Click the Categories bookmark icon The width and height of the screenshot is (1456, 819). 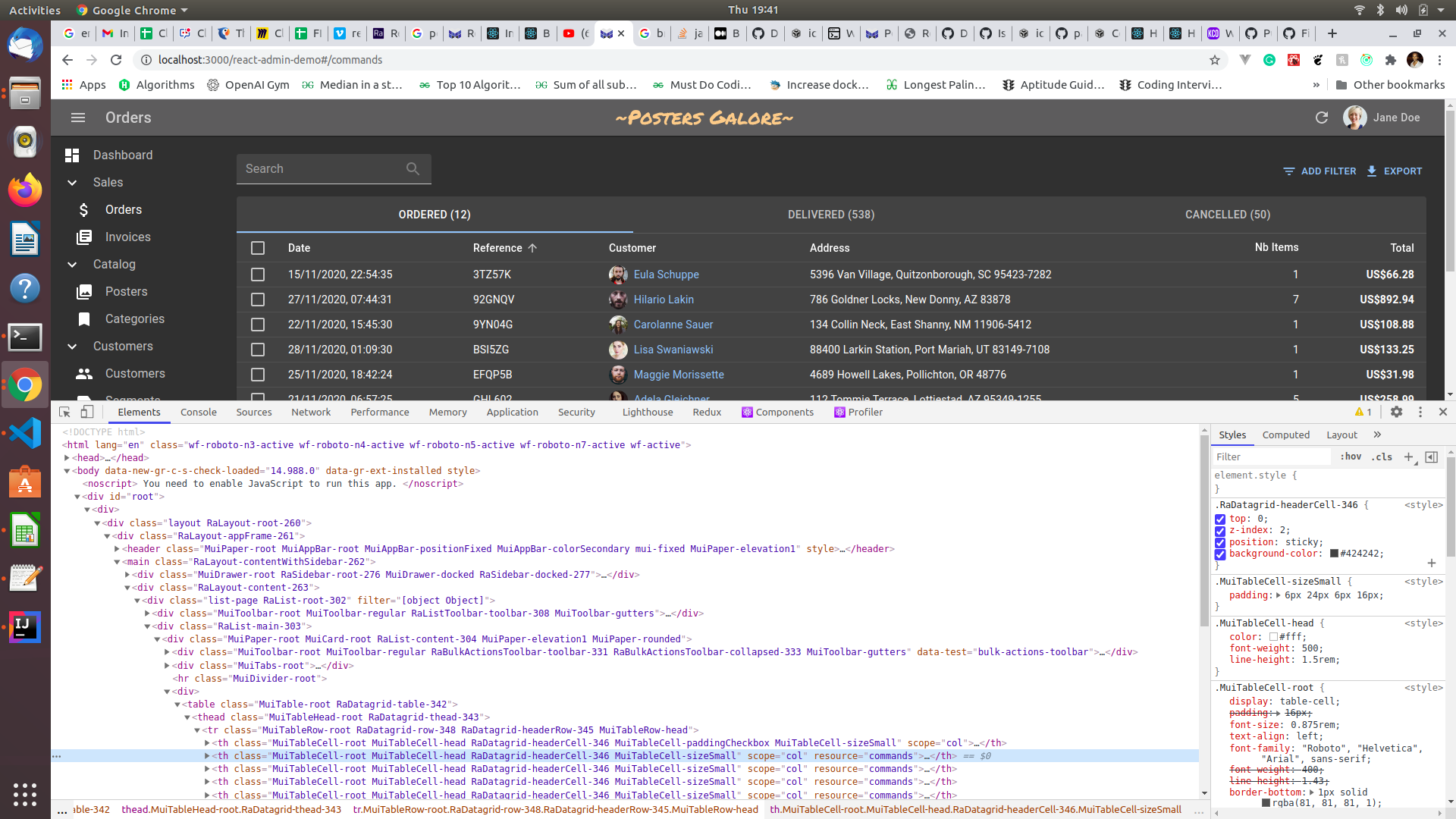[x=83, y=318]
